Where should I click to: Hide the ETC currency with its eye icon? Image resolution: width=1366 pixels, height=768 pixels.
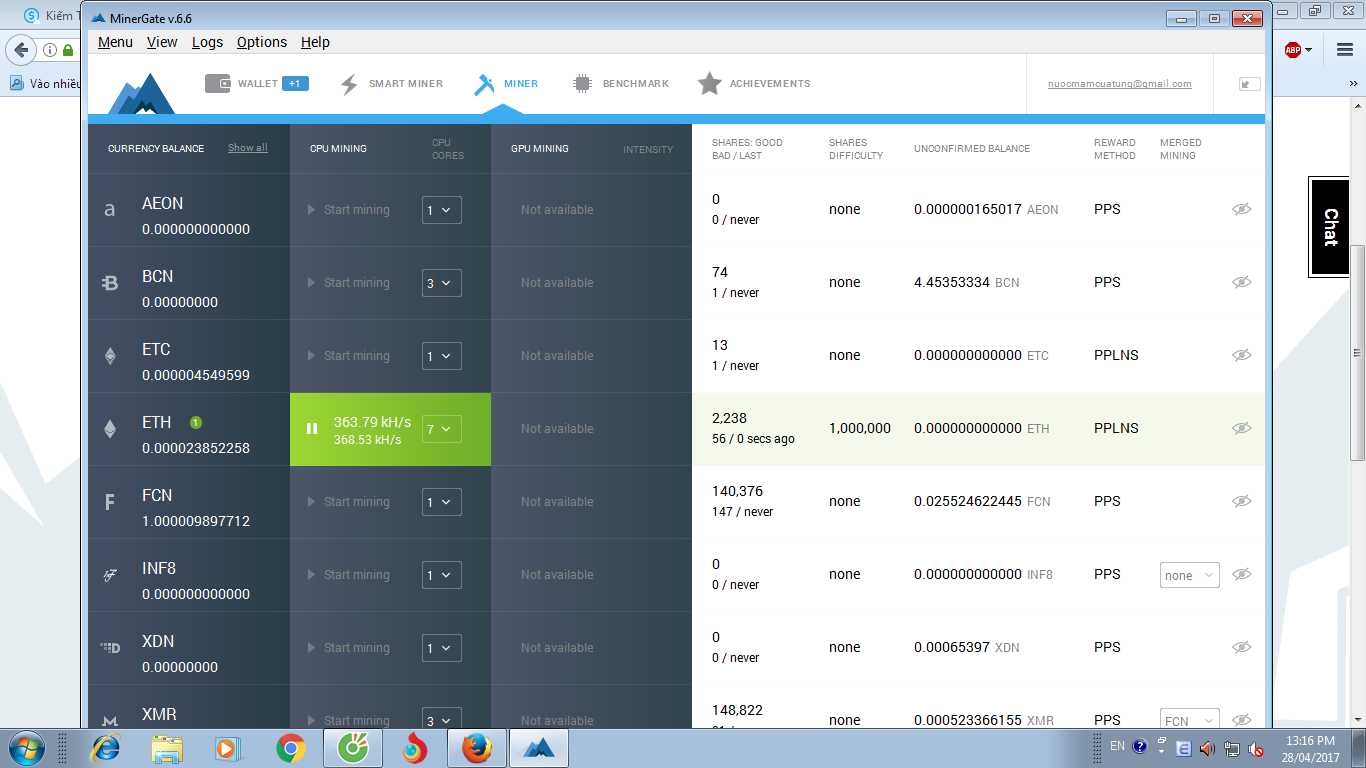(x=1242, y=355)
